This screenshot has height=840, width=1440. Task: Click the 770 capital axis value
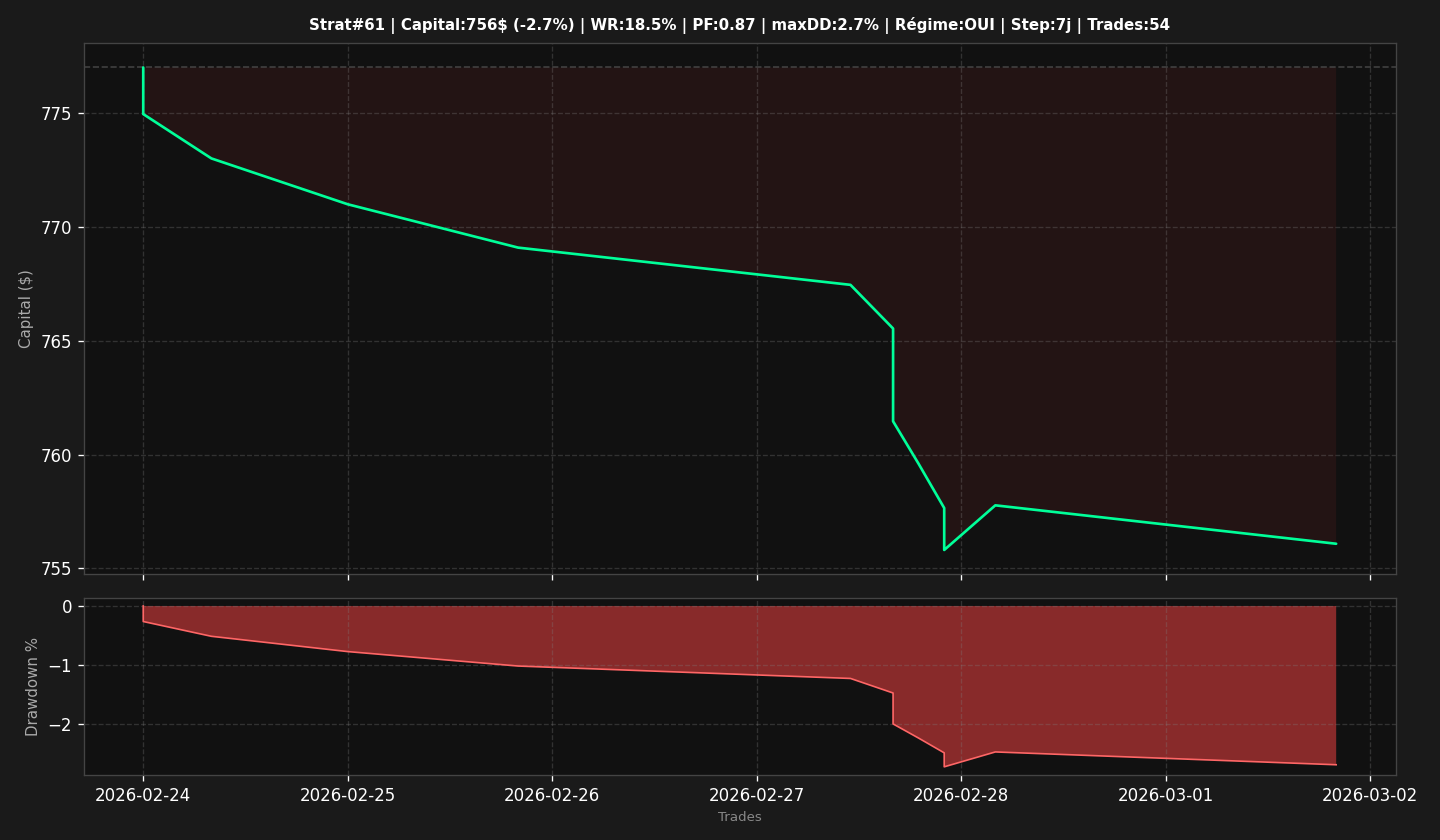[x=57, y=228]
